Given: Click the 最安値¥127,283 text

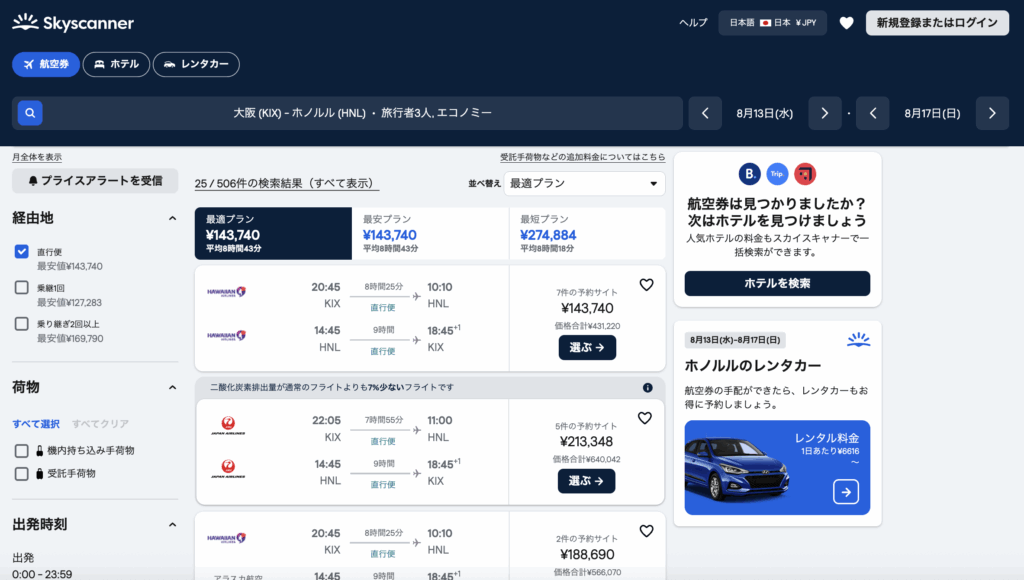Looking at the screenshot, I should [x=69, y=302].
